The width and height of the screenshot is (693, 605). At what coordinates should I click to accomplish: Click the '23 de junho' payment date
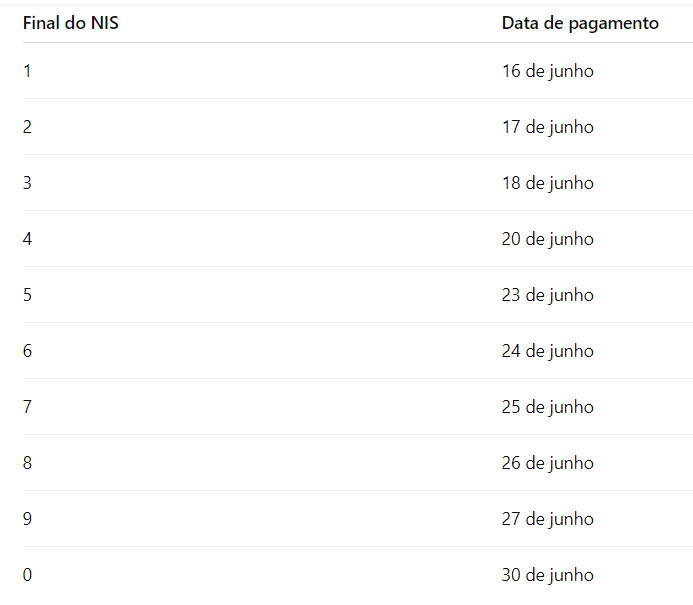pos(548,296)
